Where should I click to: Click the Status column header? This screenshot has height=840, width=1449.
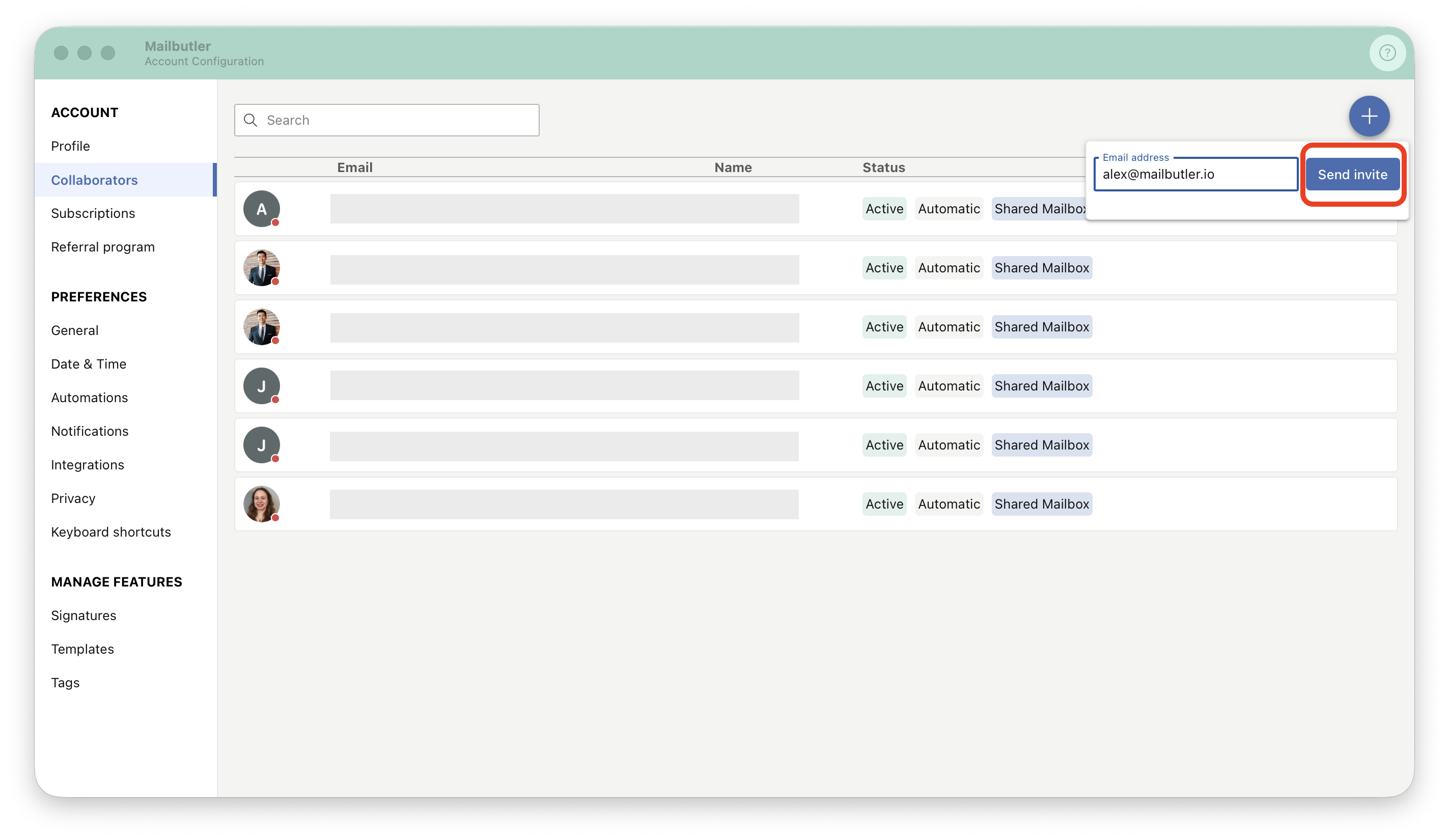coord(884,167)
